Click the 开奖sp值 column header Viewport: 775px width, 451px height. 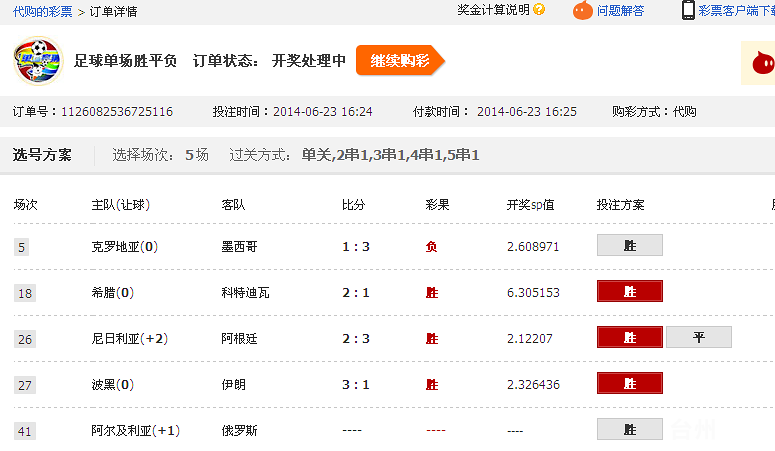pyautogui.click(x=530, y=205)
